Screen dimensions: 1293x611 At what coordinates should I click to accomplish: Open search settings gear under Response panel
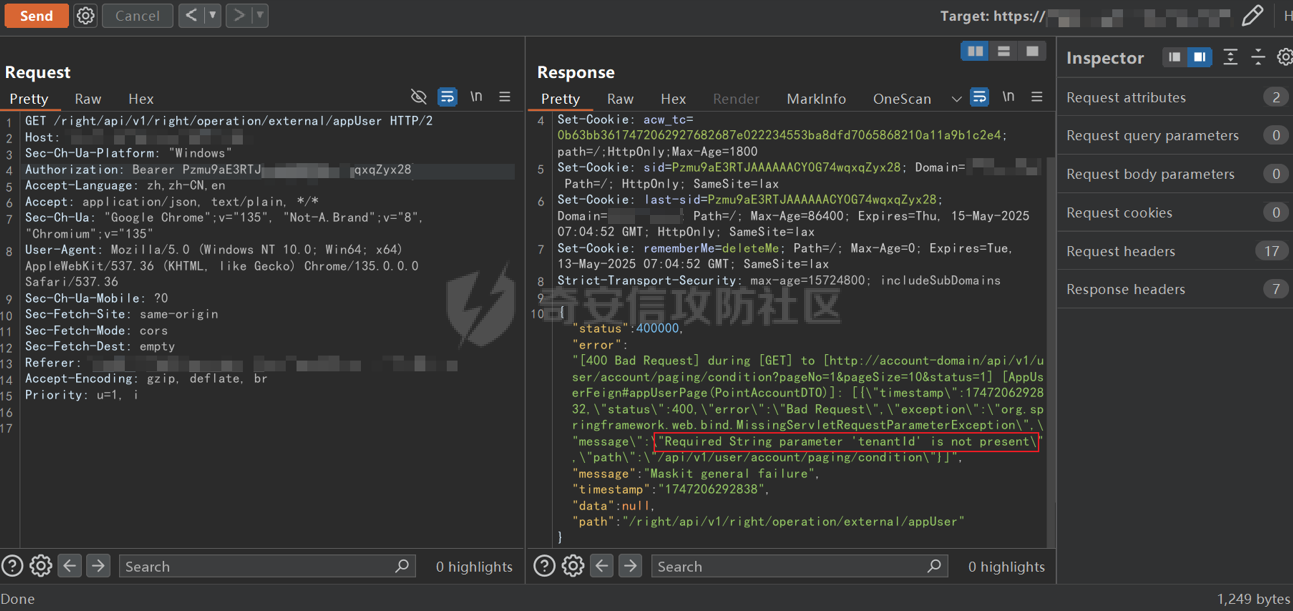coord(573,566)
